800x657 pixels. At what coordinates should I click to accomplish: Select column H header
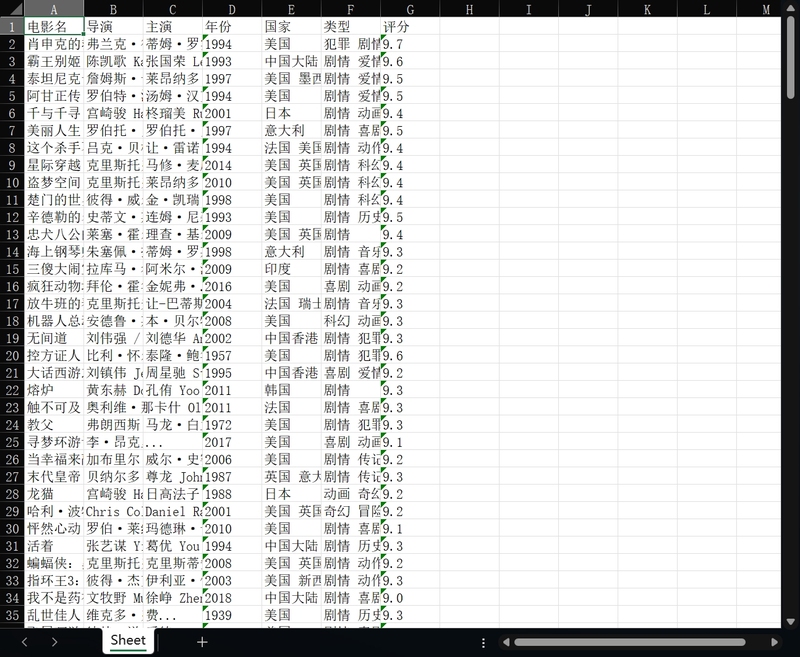469,9
